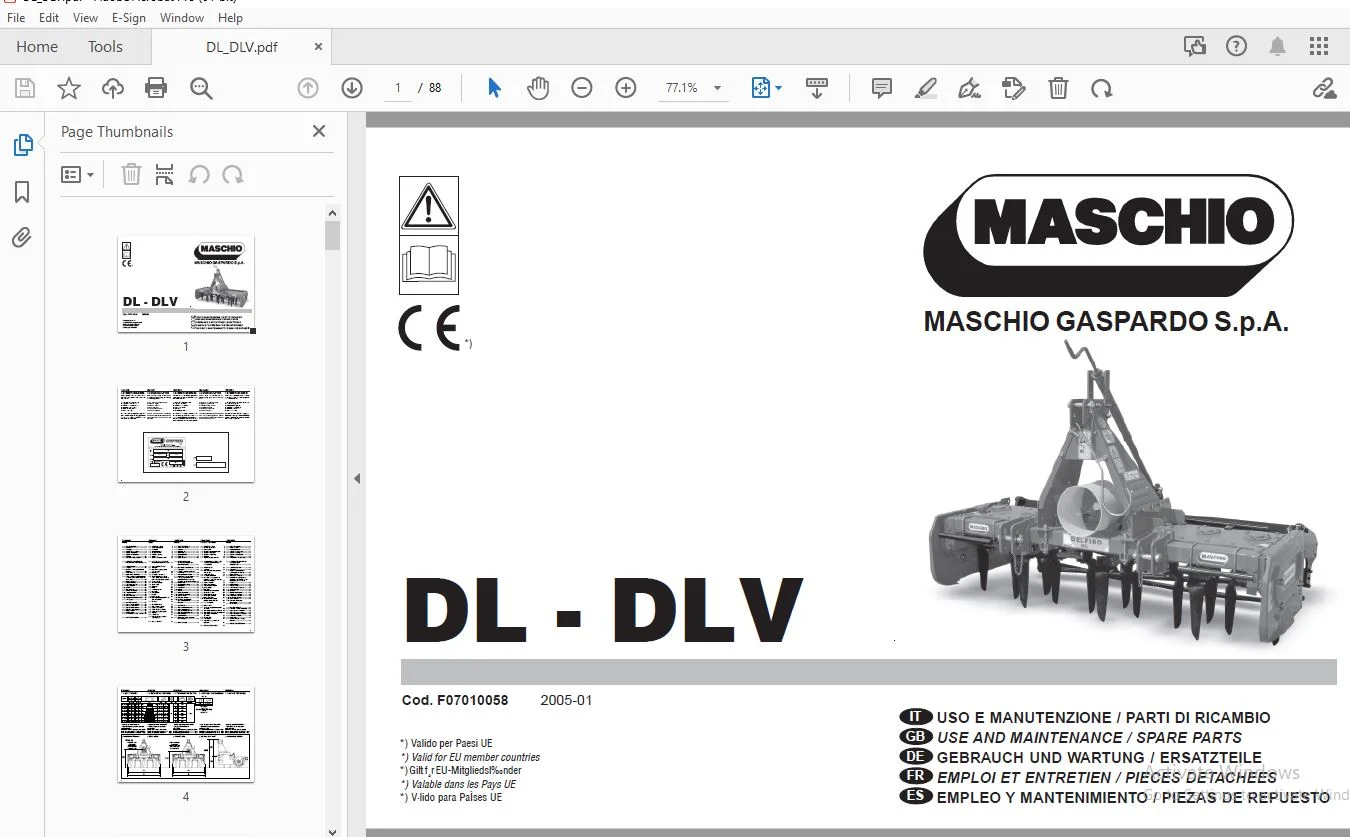Activate the Hand pan tool

pos(538,88)
